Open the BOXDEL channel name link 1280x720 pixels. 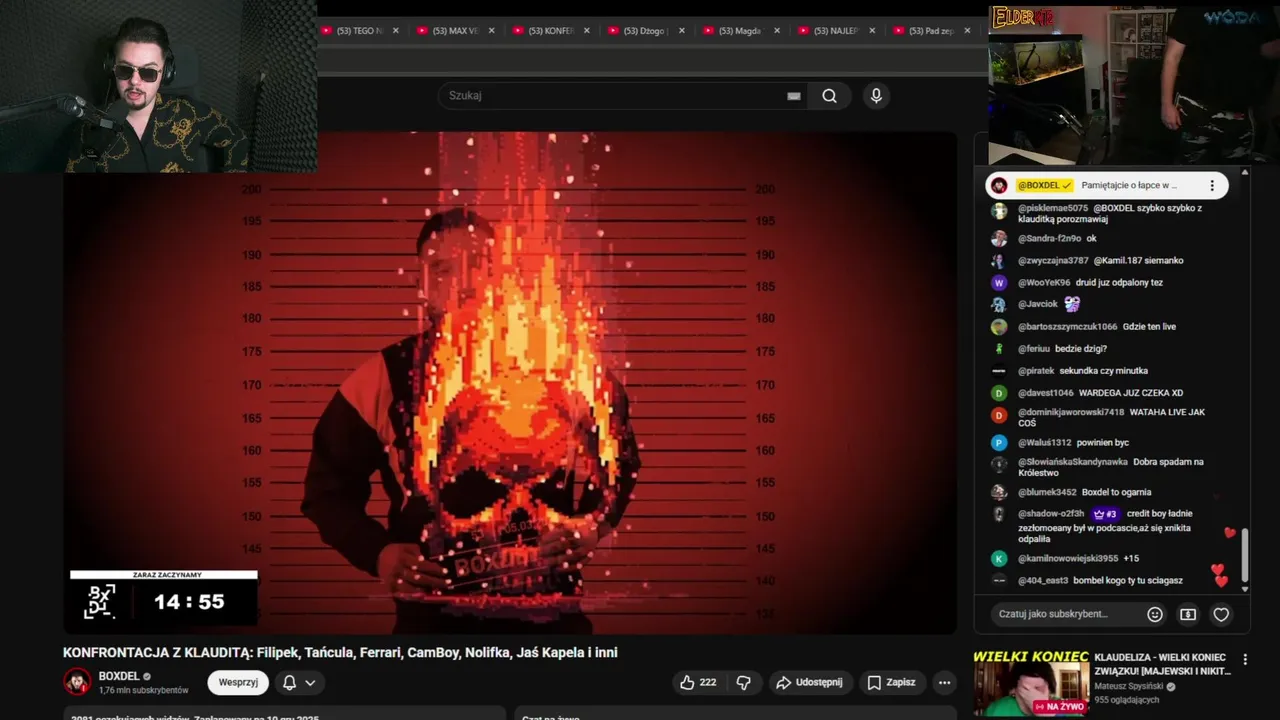click(119, 676)
